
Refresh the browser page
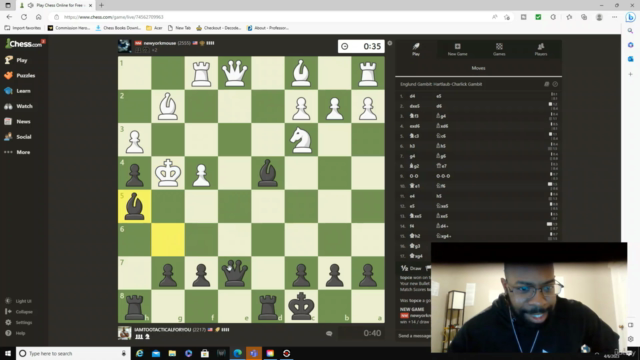coord(24,17)
